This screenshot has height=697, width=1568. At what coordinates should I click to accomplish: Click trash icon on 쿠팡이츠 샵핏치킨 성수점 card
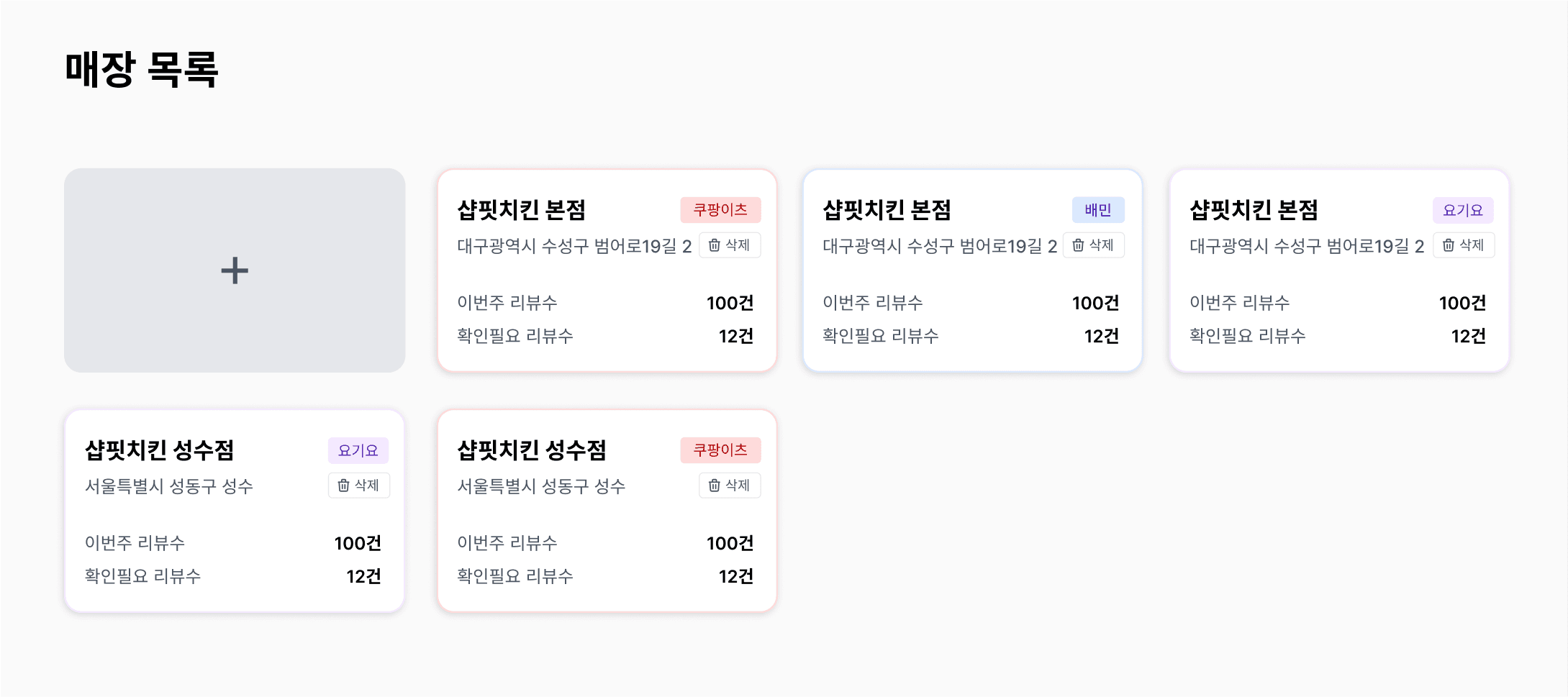pos(713,486)
